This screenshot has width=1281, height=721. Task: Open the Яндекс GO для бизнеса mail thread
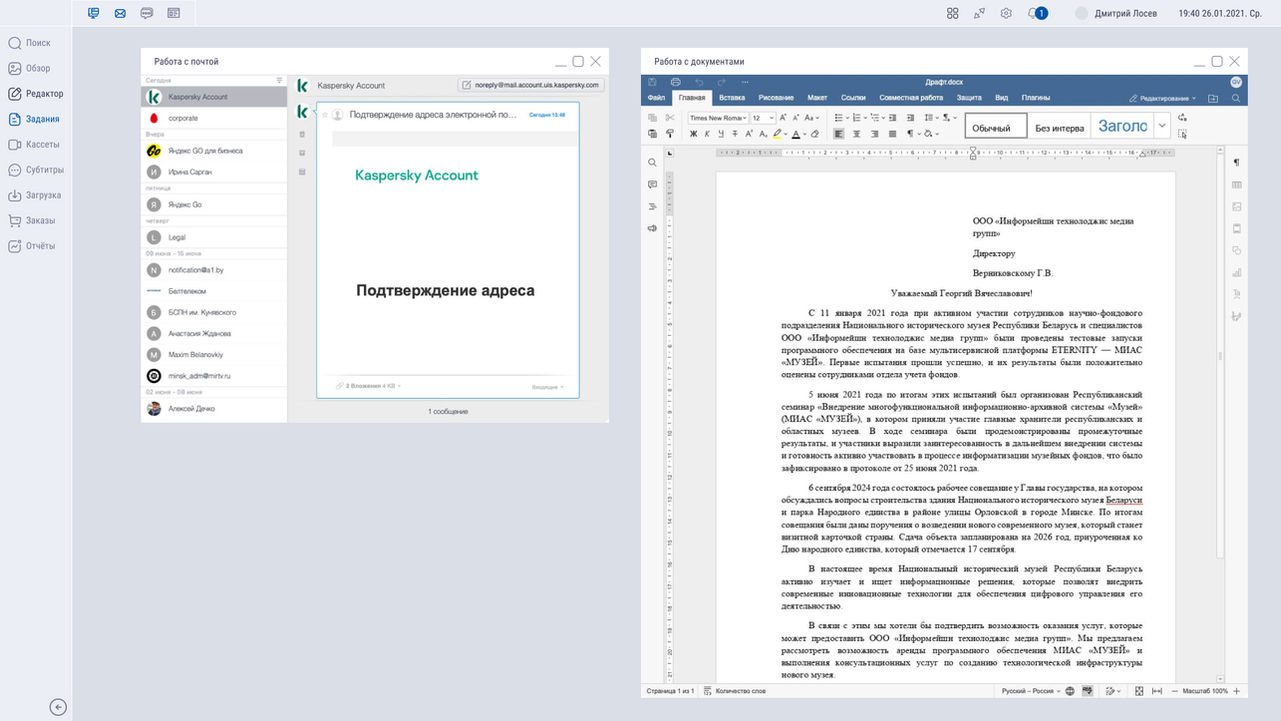(214, 151)
